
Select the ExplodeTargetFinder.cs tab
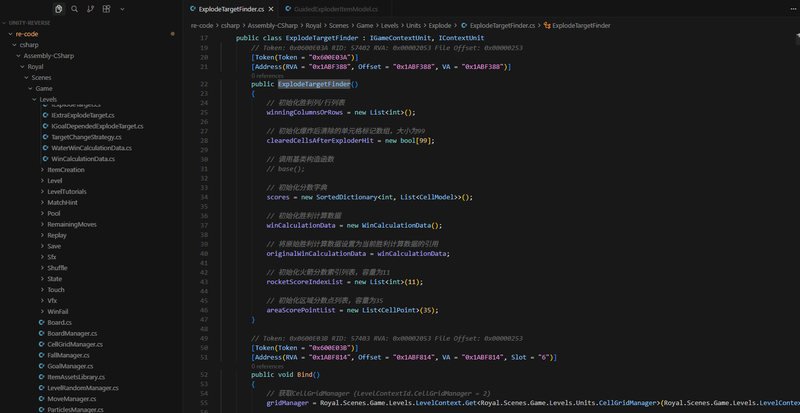pos(230,9)
